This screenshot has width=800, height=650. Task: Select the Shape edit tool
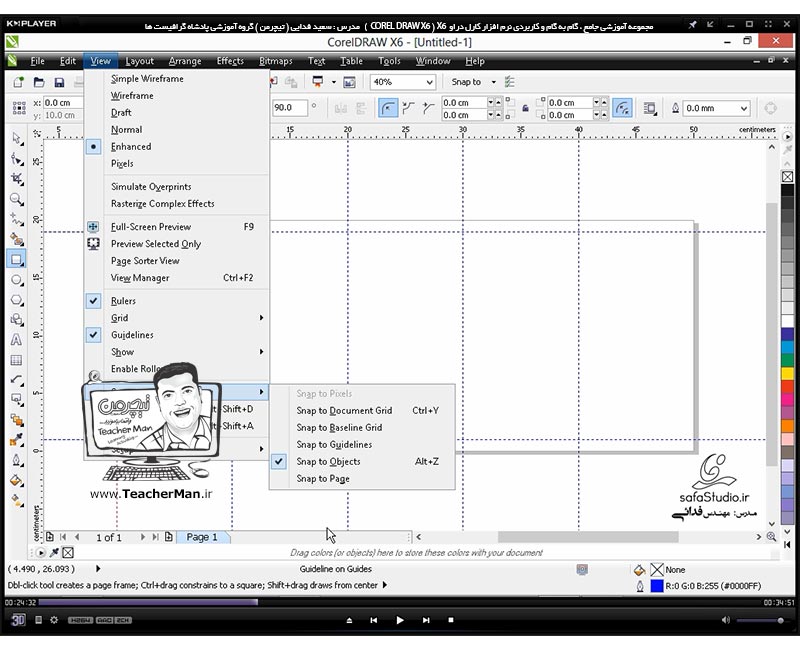click(x=17, y=159)
